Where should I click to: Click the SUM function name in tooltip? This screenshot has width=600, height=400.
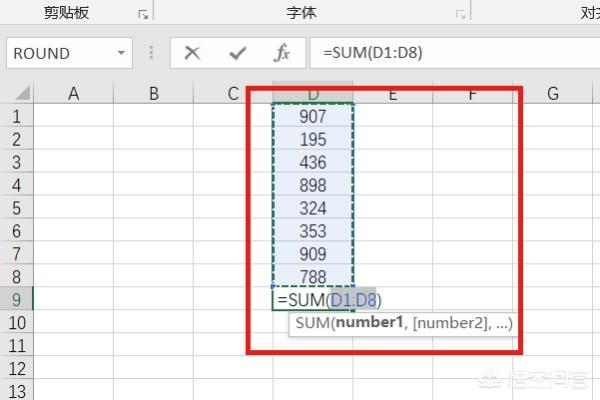(x=313, y=323)
